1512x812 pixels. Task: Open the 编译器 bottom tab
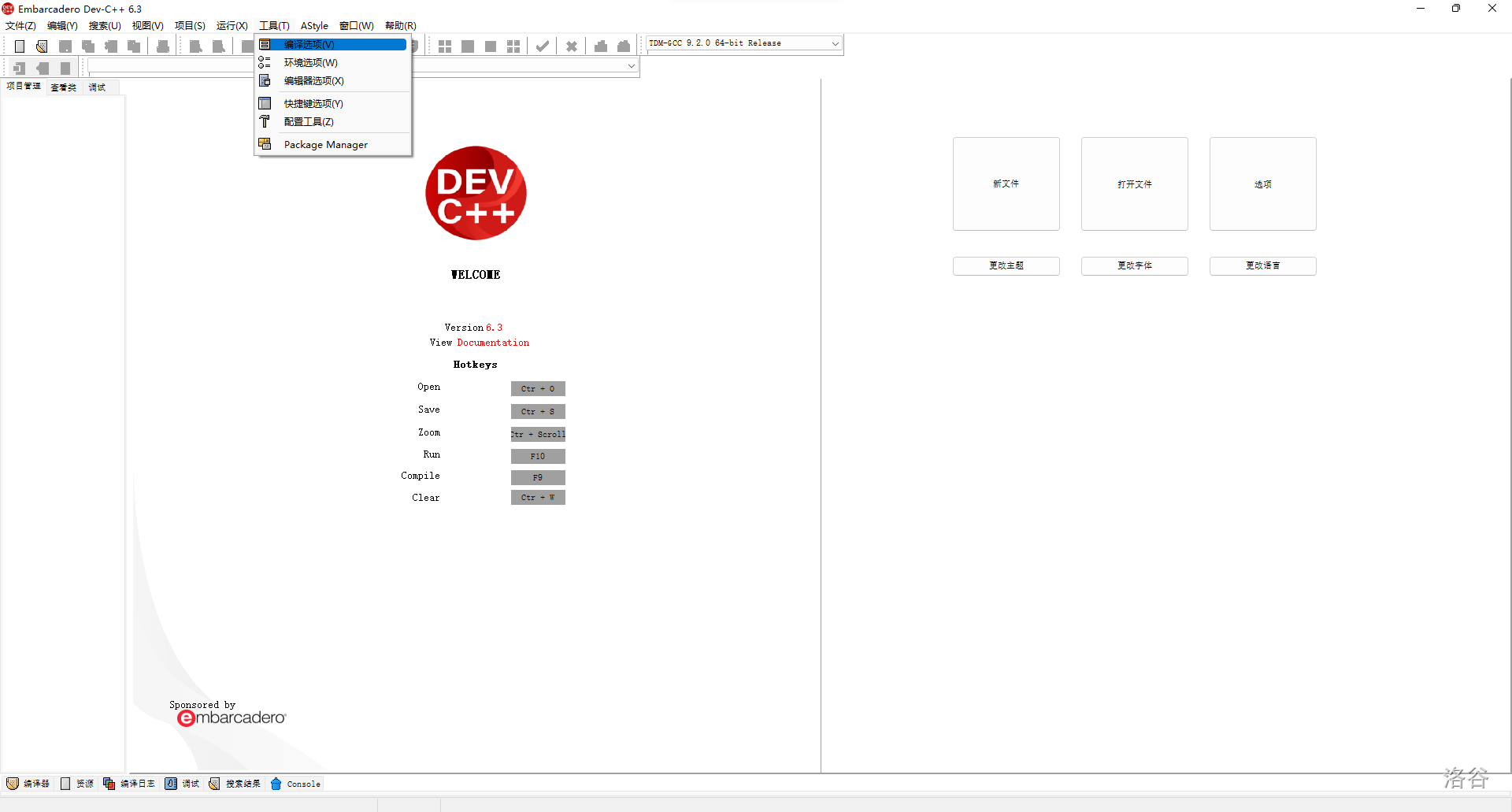28,784
